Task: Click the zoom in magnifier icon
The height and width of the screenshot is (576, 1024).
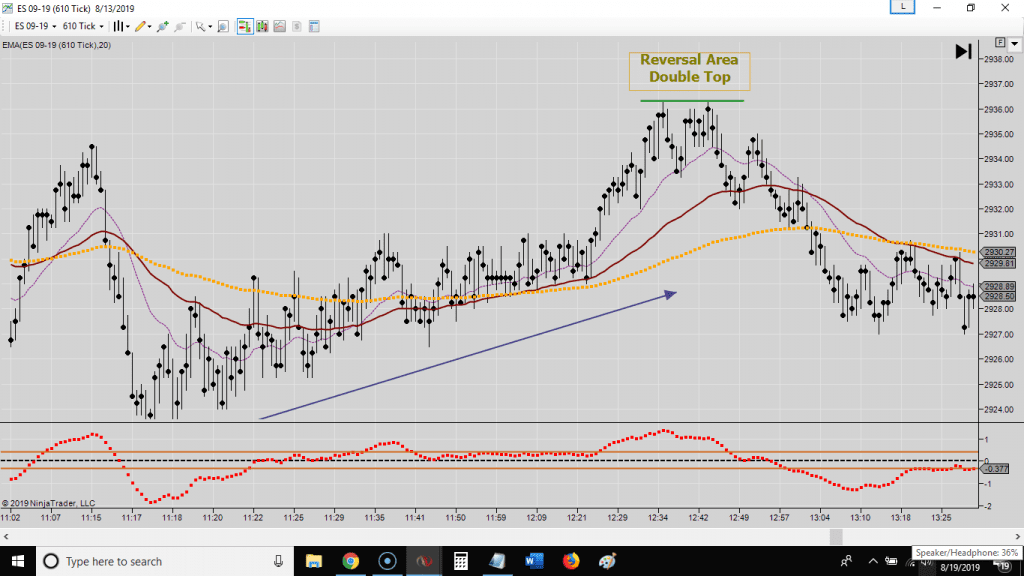Action: pos(163,26)
